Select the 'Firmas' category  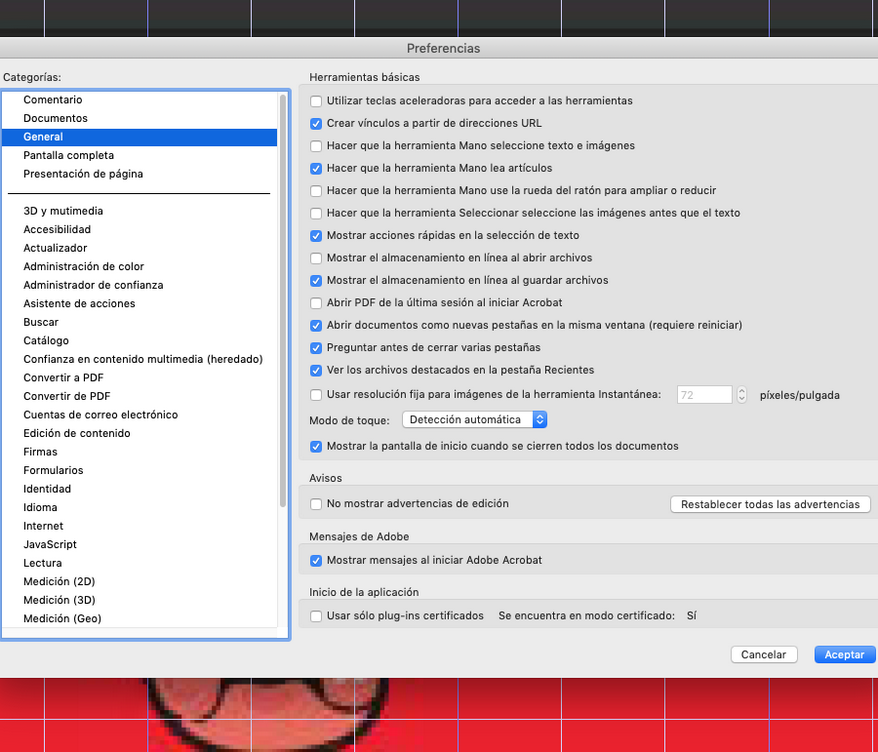(x=40, y=451)
